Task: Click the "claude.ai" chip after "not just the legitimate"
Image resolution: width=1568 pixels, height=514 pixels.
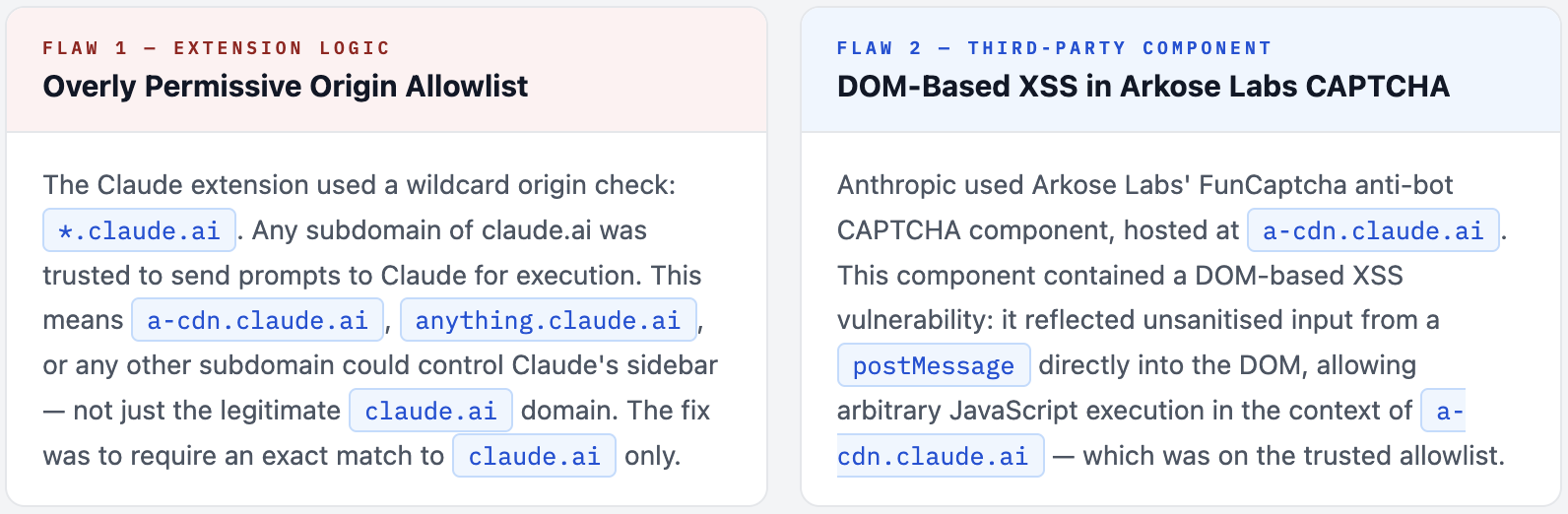Action: (430, 411)
